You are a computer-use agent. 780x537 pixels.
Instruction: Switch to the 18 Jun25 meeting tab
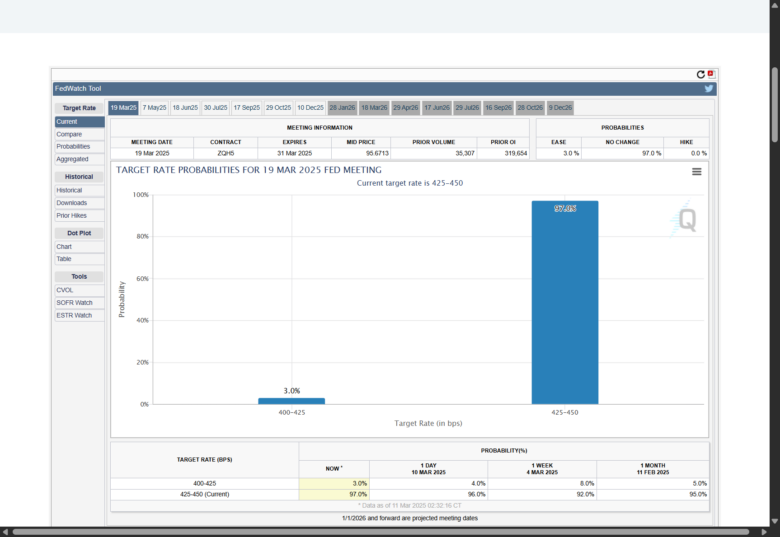click(185, 107)
